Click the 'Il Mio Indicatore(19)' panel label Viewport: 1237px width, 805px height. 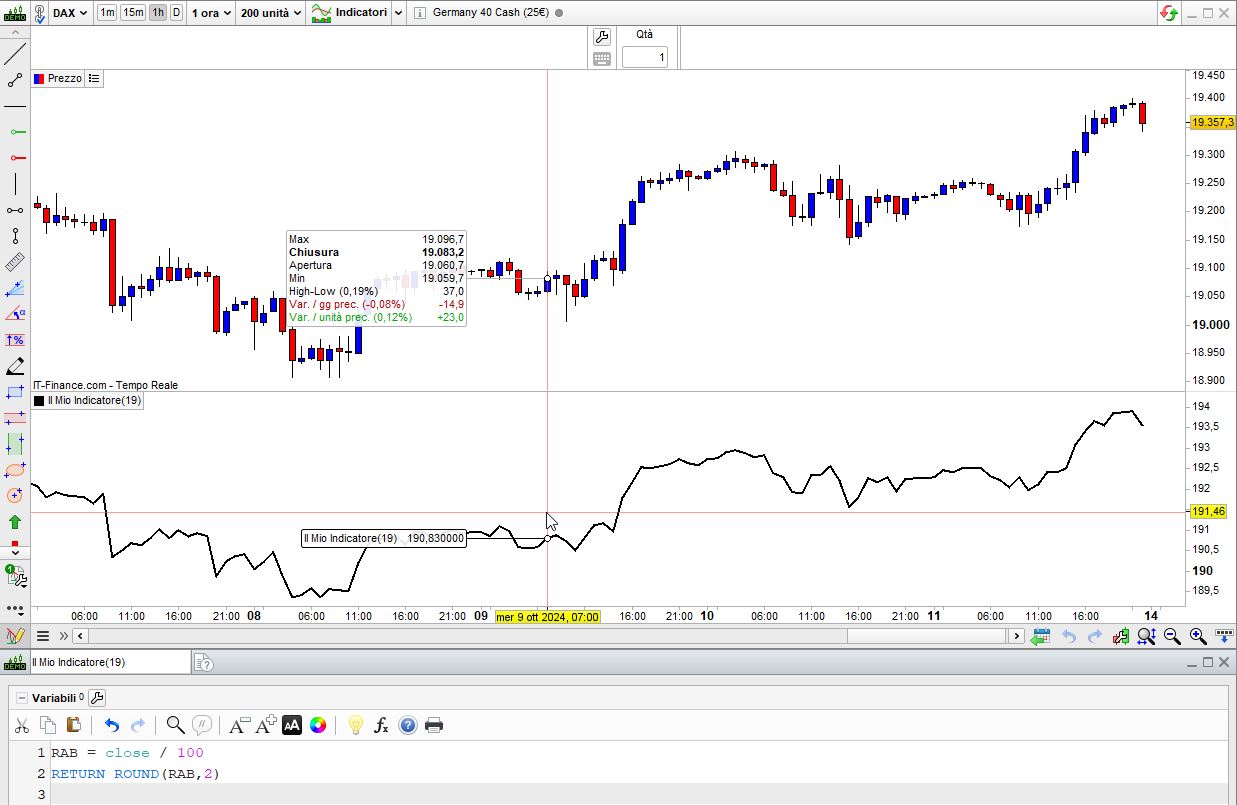(x=94, y=400)
